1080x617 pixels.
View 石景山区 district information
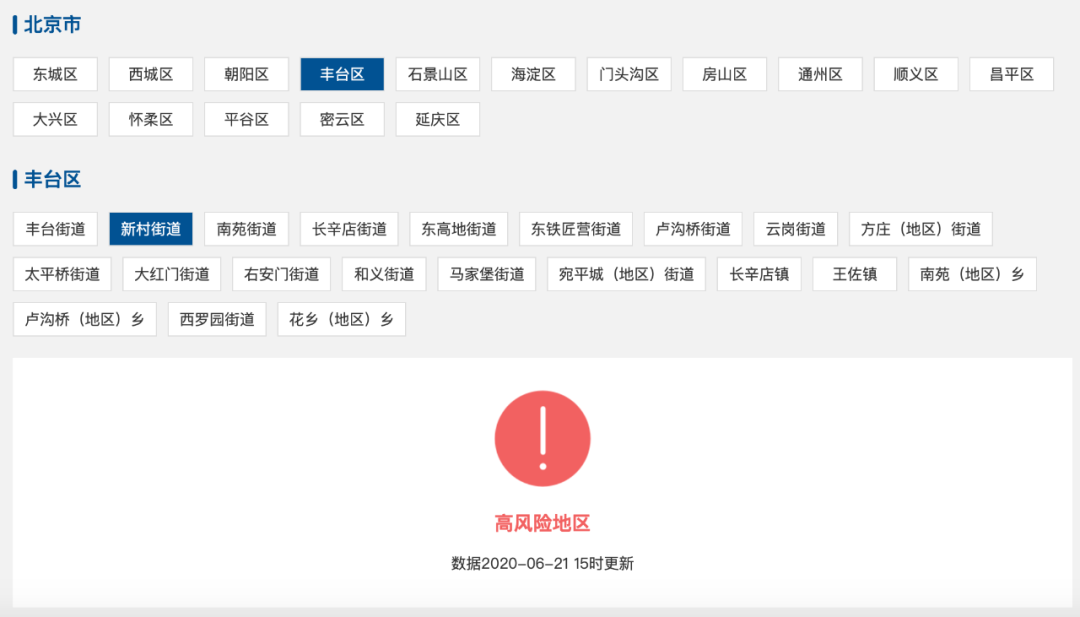coord(437,74)
